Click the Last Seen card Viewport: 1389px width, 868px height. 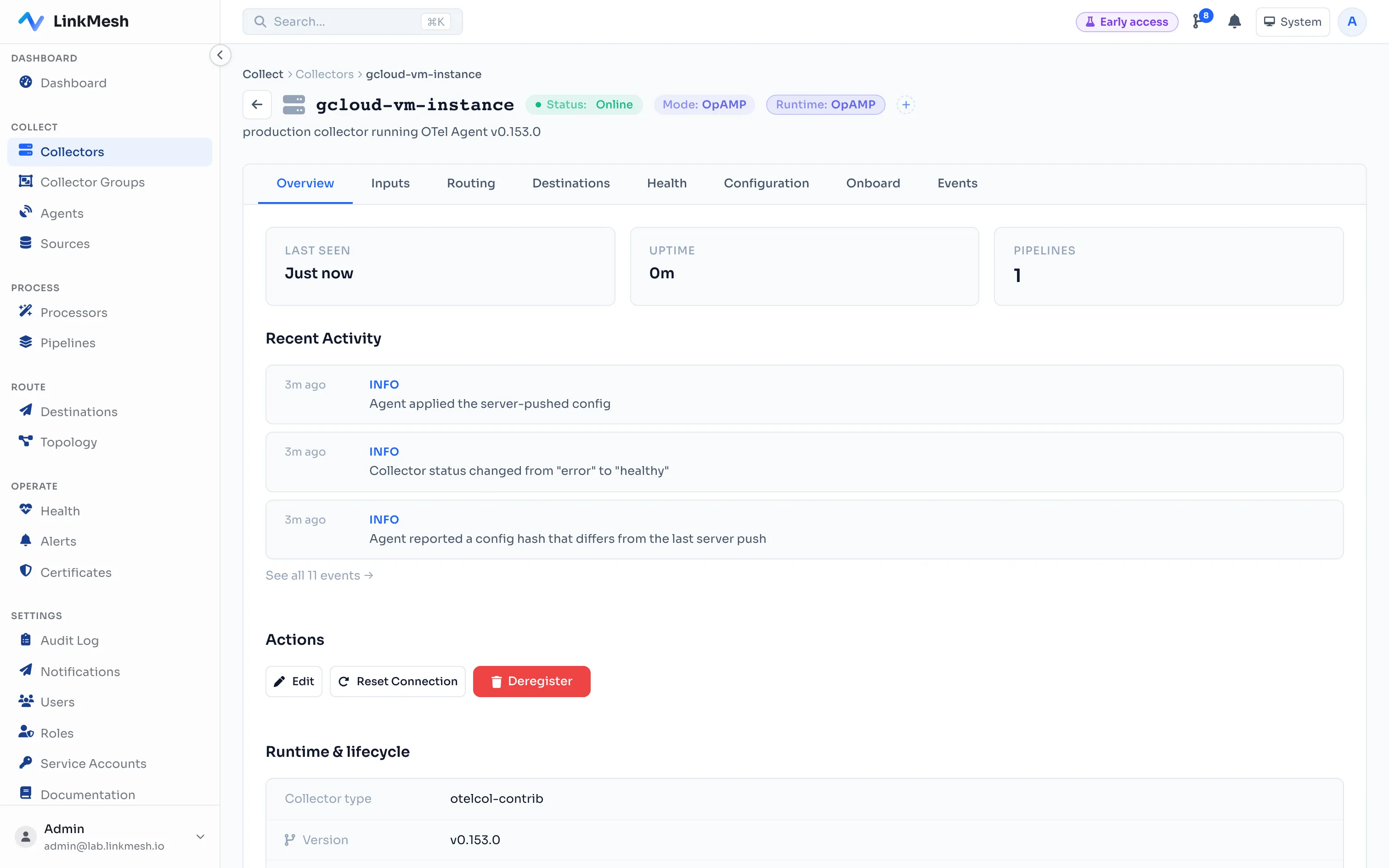[x=440, y=266]
